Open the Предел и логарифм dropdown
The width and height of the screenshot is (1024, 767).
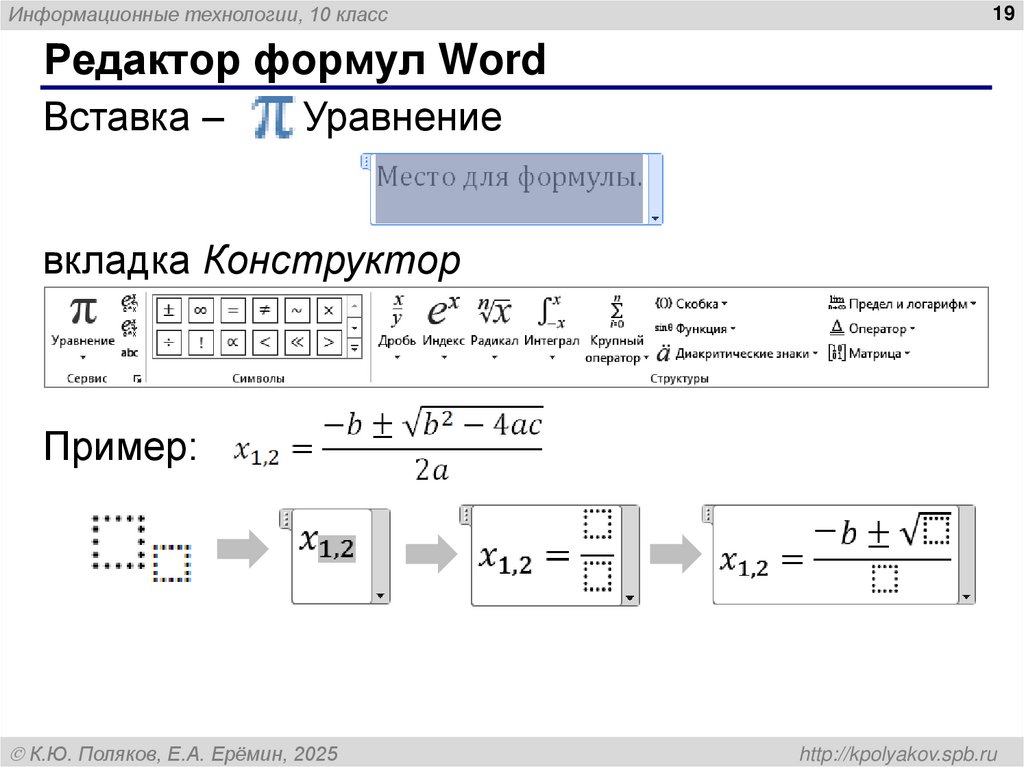[903, 304]
